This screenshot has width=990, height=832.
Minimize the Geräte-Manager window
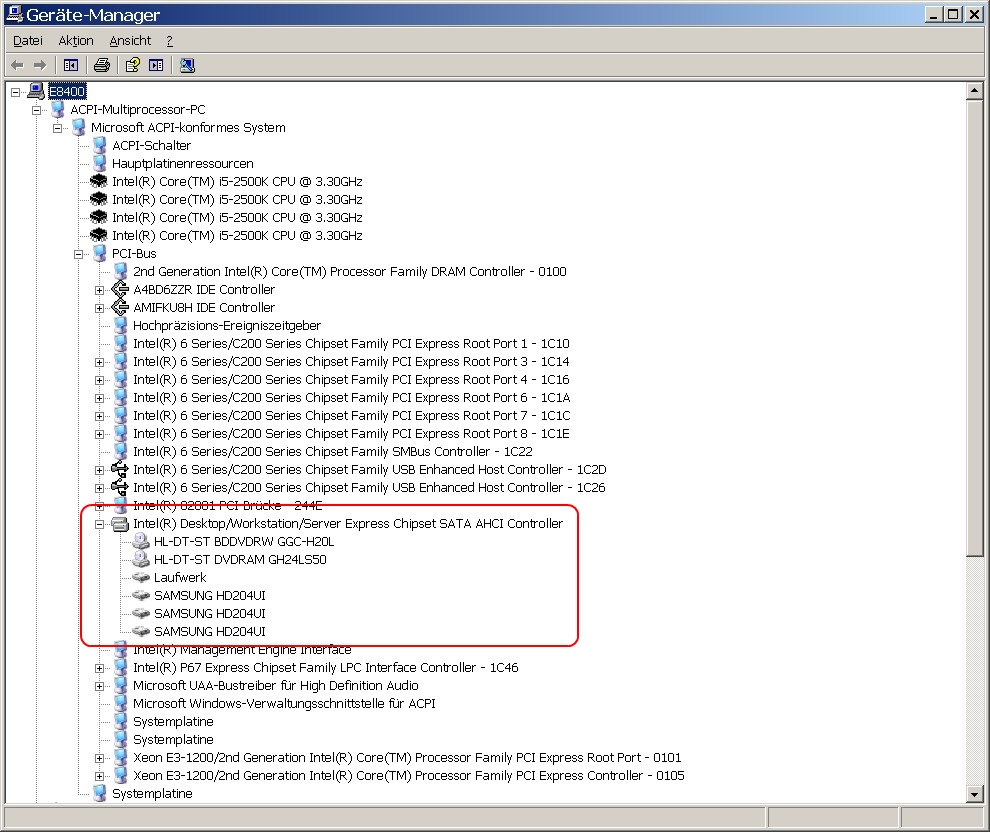click(x=933, y=14)
